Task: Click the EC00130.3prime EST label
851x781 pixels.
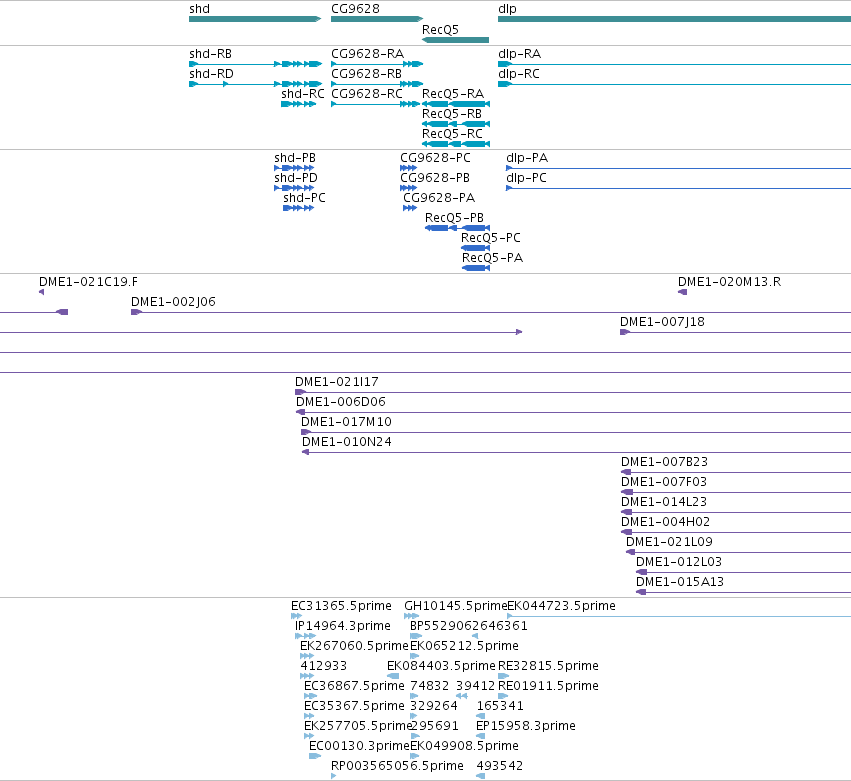Action: point(359,747)
